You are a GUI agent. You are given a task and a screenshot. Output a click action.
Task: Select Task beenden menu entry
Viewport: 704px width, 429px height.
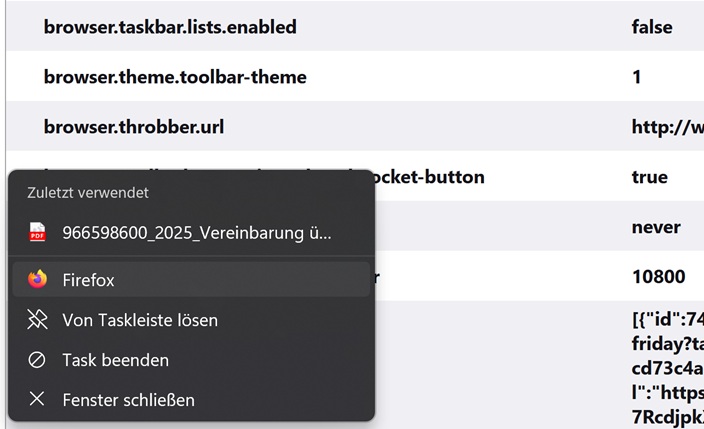pos(115,360)
